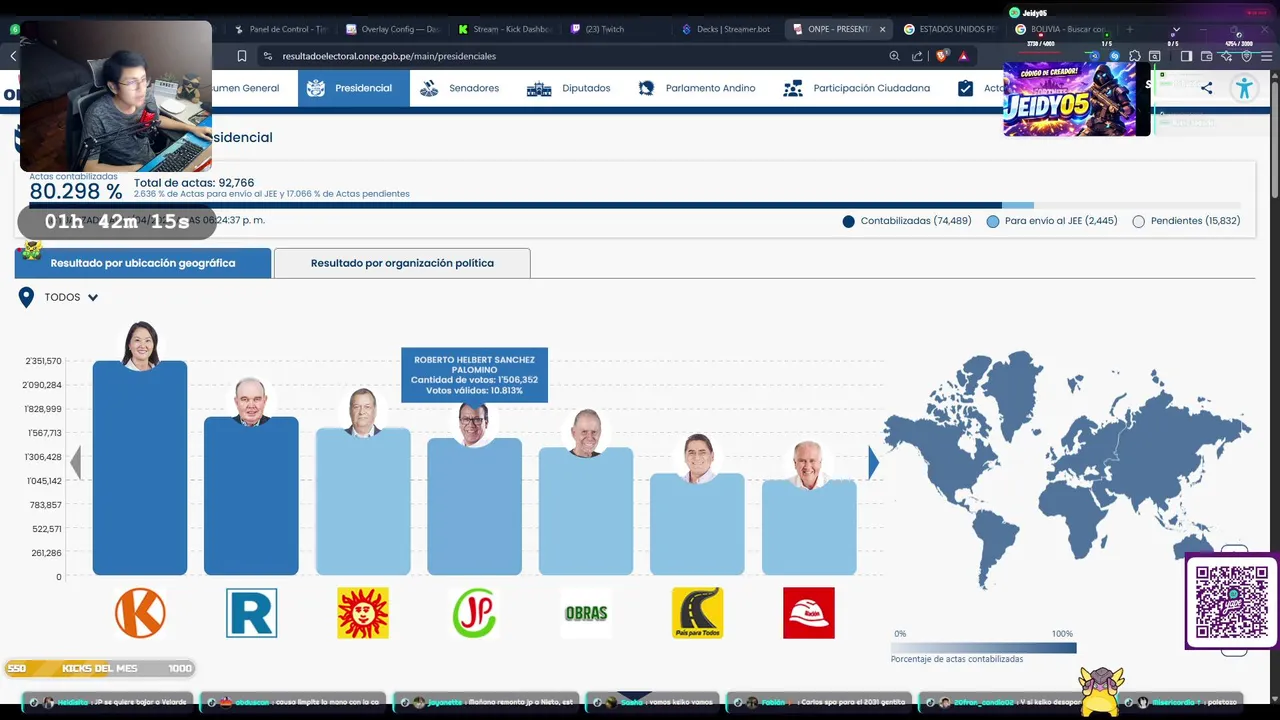Click the Brave shields lion icon

(942, 56)
